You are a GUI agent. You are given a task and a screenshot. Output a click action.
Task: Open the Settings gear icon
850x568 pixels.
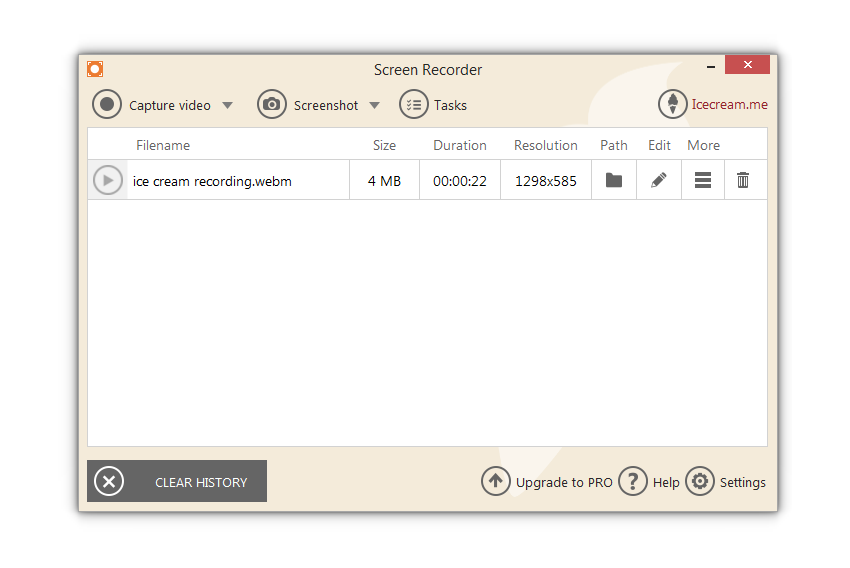[x=700, y=481]
